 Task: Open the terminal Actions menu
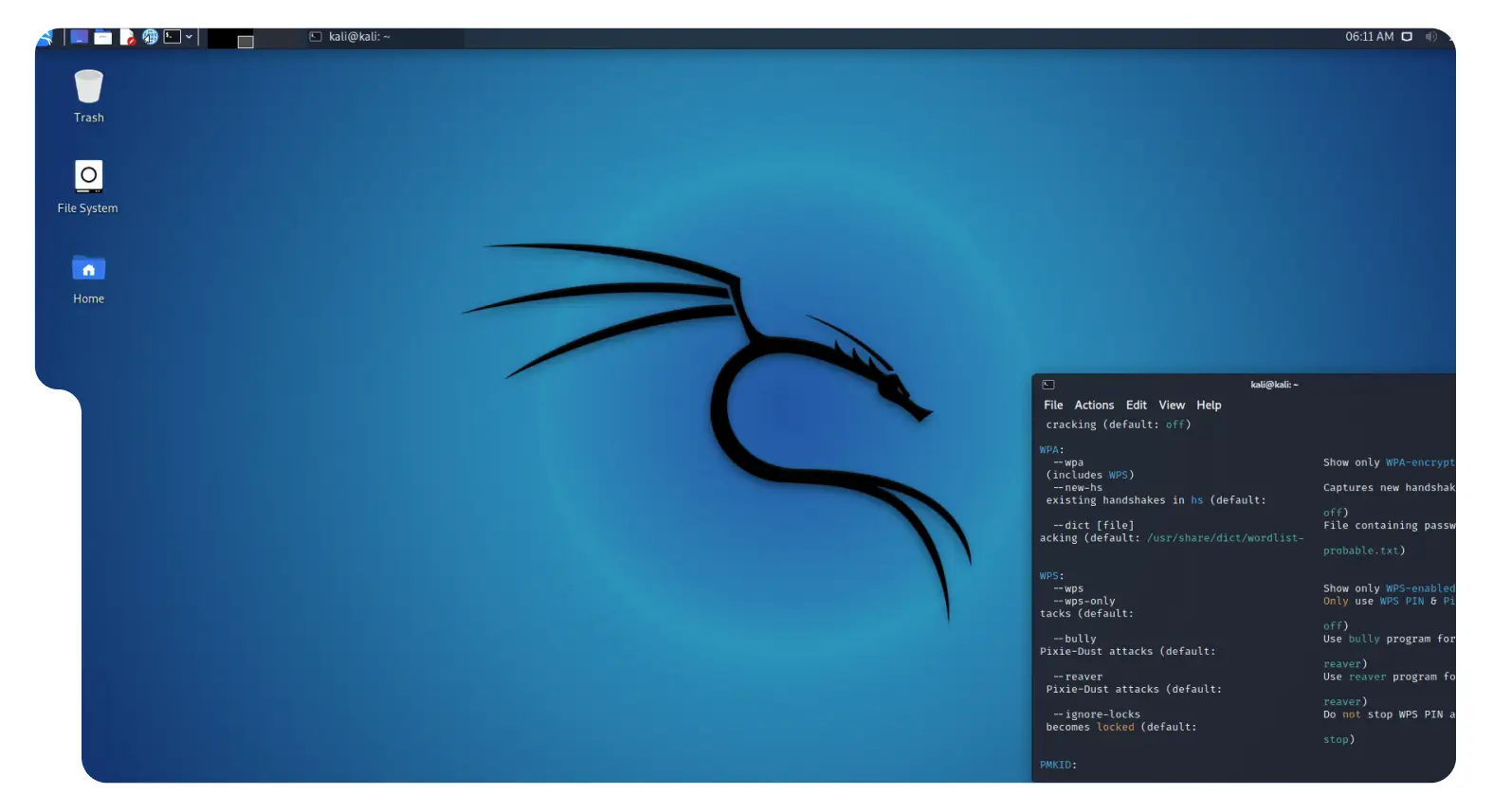1094,406
